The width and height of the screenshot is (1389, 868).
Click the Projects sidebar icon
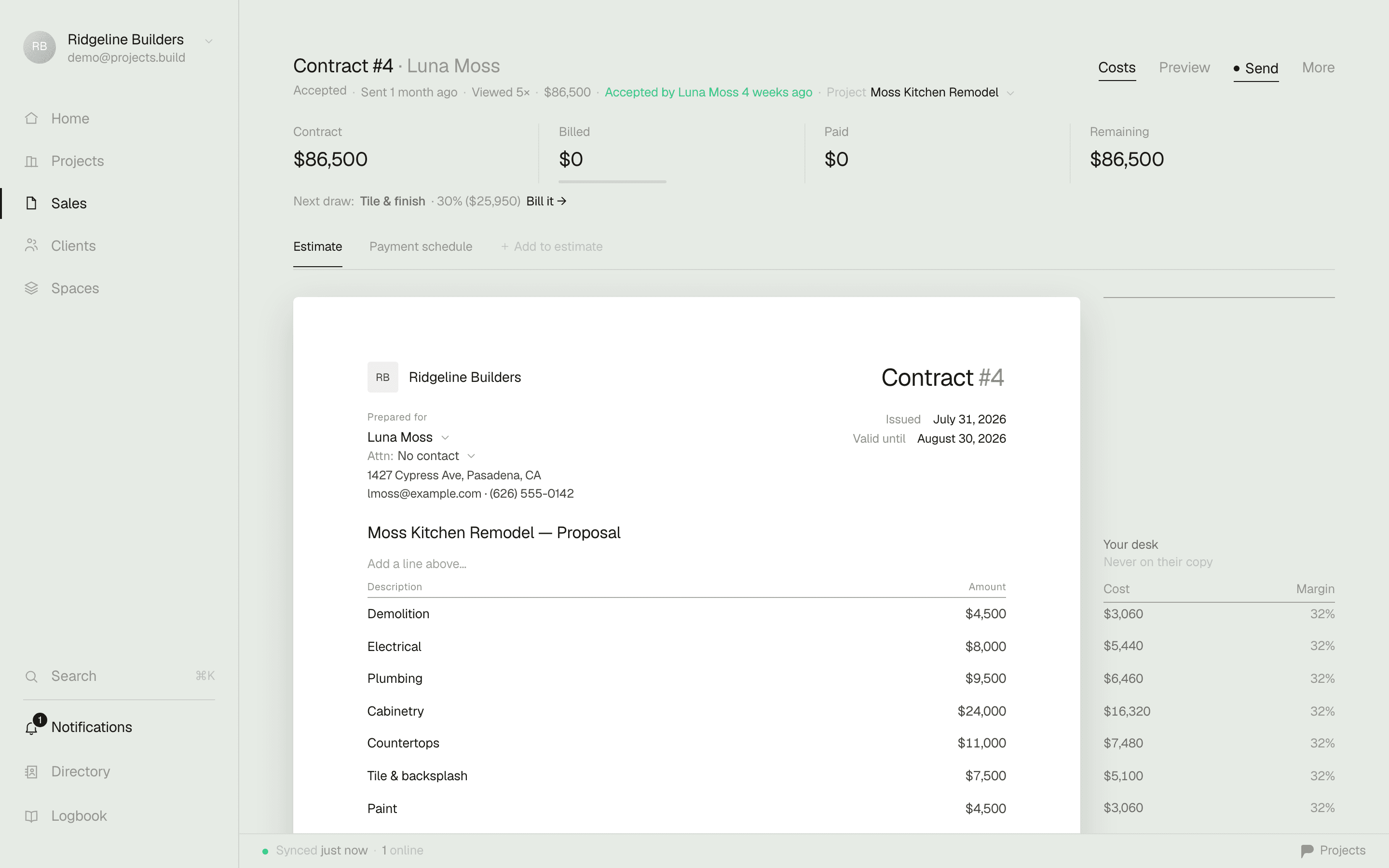click(x=31, y=162)
